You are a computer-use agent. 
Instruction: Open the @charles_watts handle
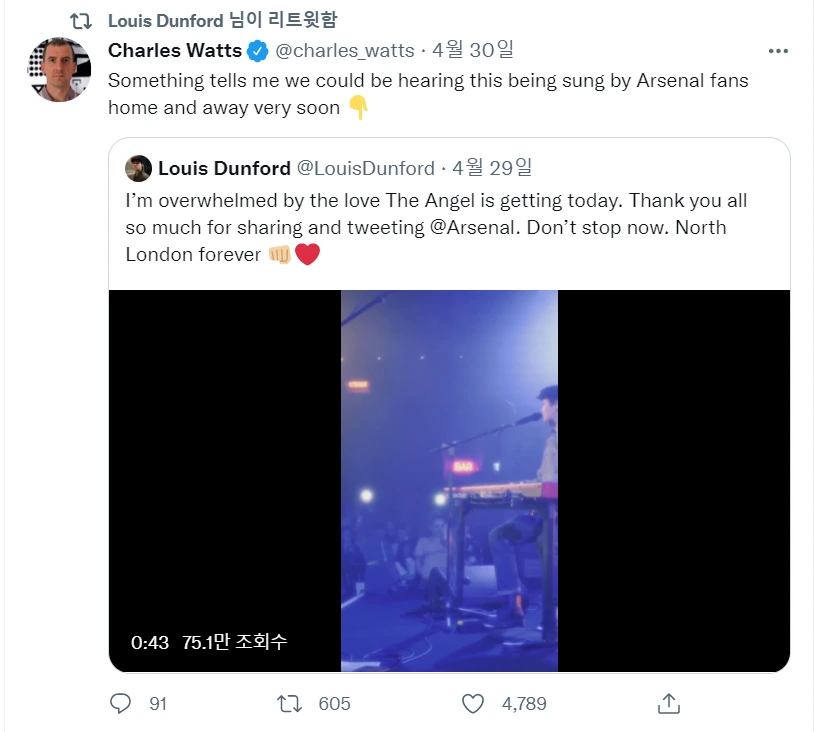point(345,50)
